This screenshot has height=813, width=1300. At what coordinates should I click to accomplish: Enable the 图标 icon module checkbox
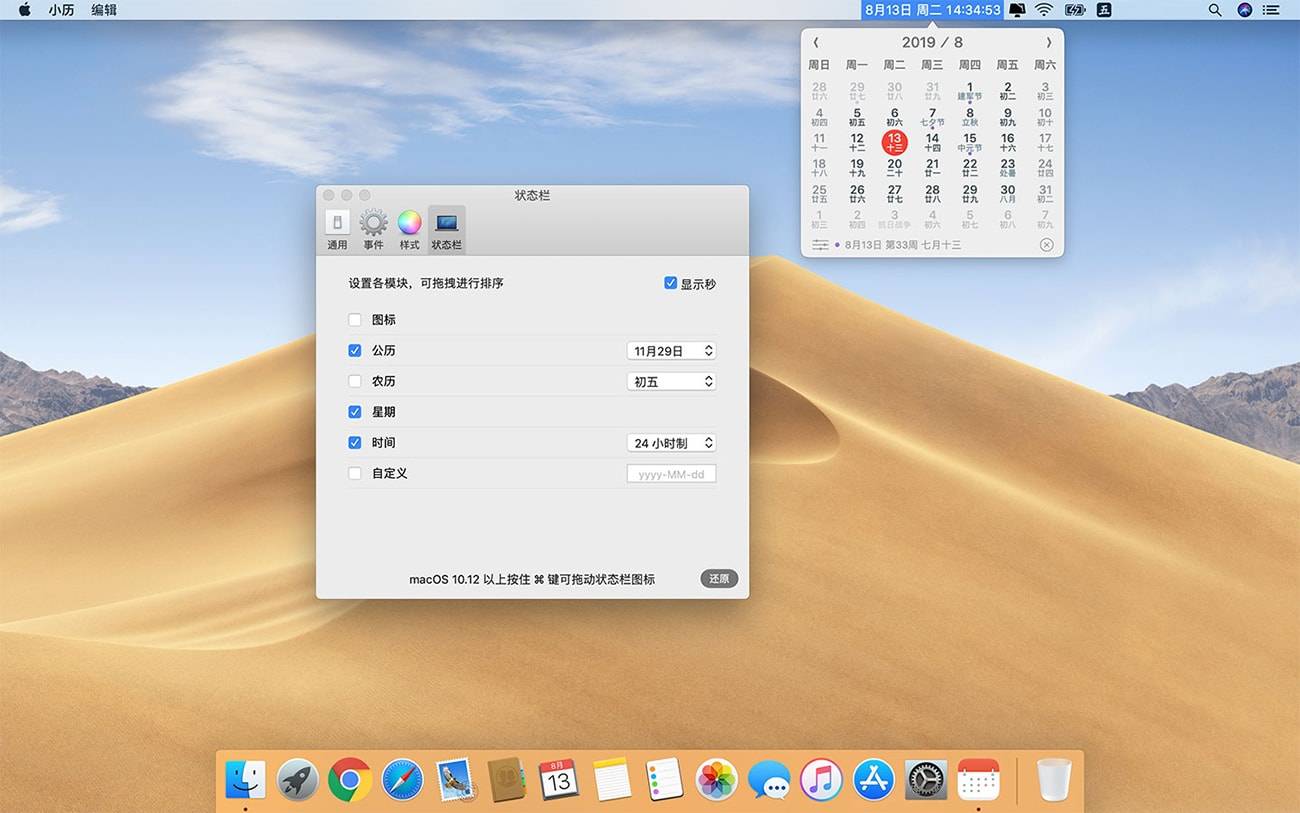point(355,320)
